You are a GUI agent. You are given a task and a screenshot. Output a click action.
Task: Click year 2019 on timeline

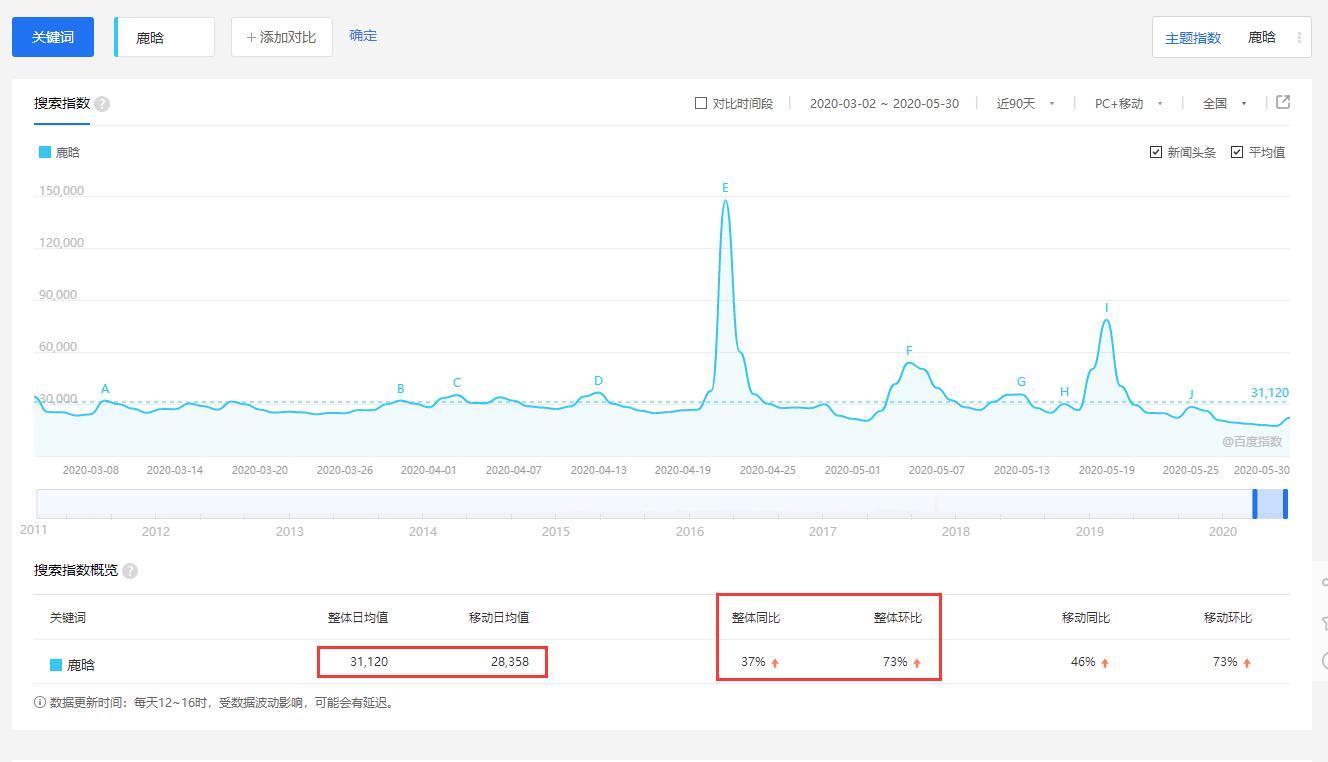point(1089,531)
